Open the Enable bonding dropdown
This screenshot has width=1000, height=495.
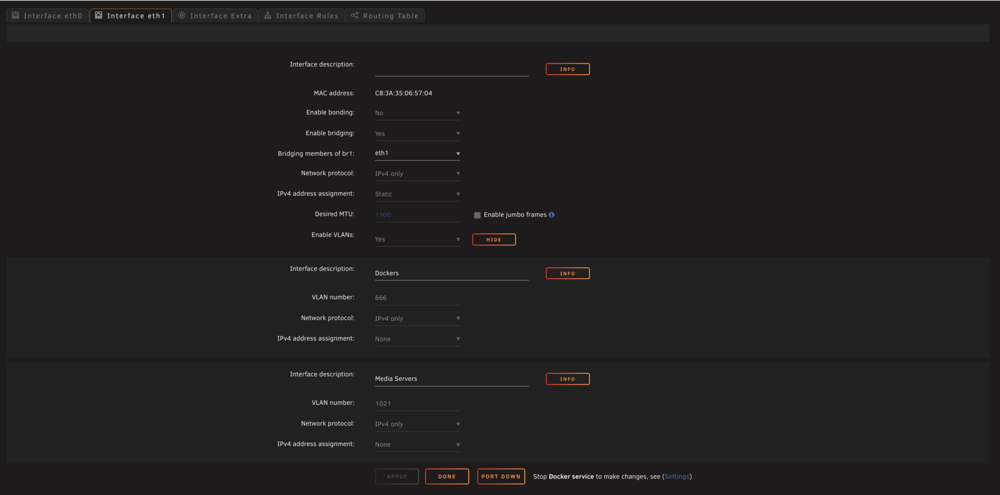click(x=417, y=113)
